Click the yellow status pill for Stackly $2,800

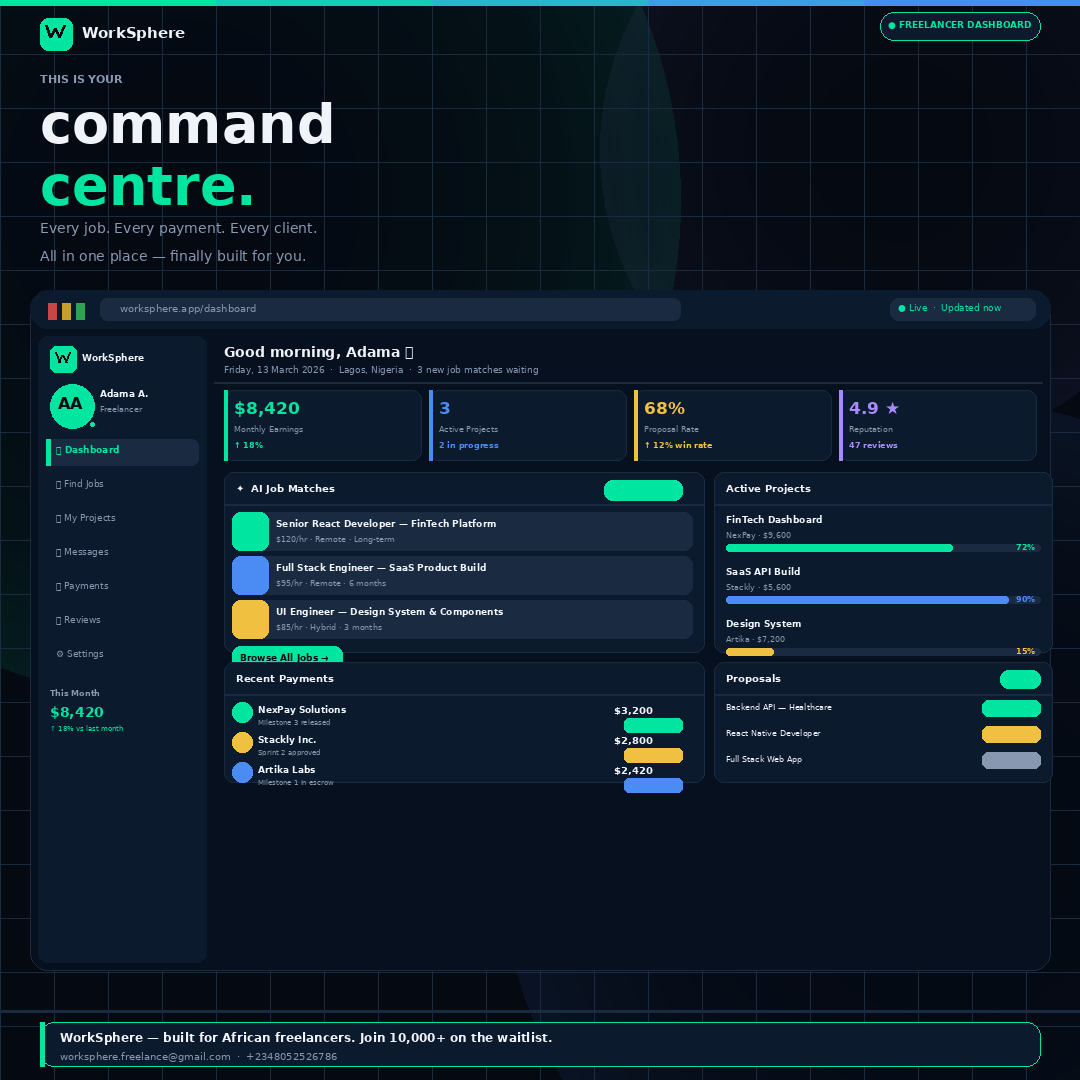[x=654, y=756]
